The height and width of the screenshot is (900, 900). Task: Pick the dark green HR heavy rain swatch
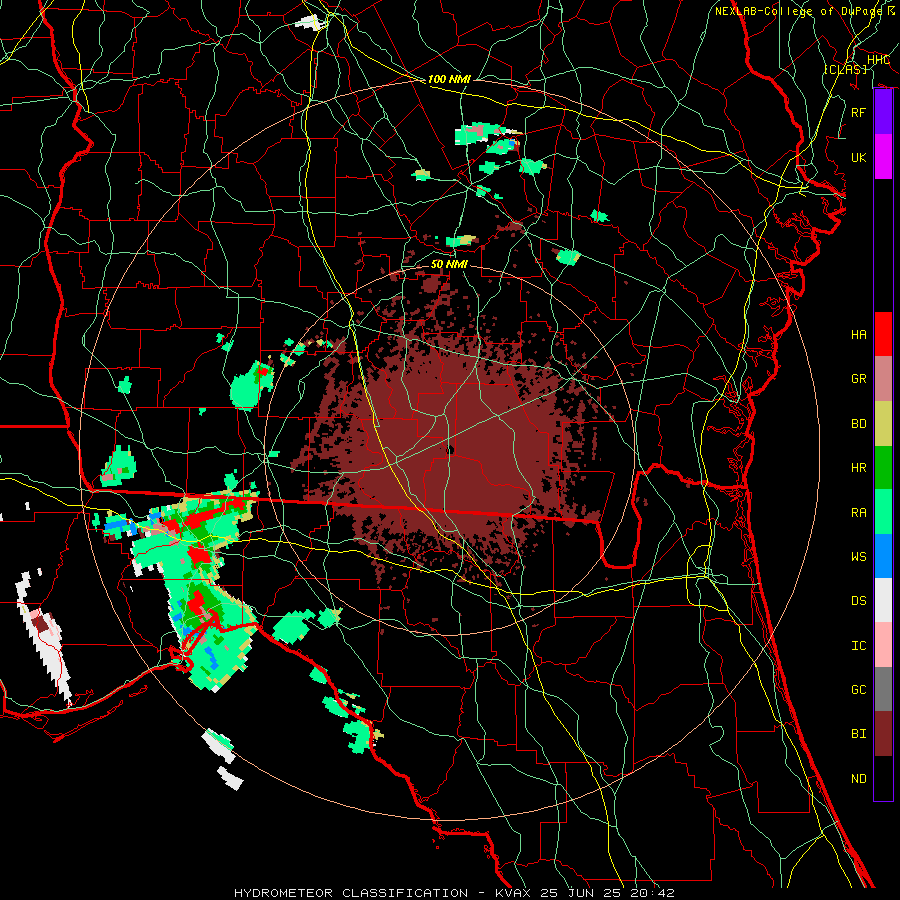pos(883,468)
